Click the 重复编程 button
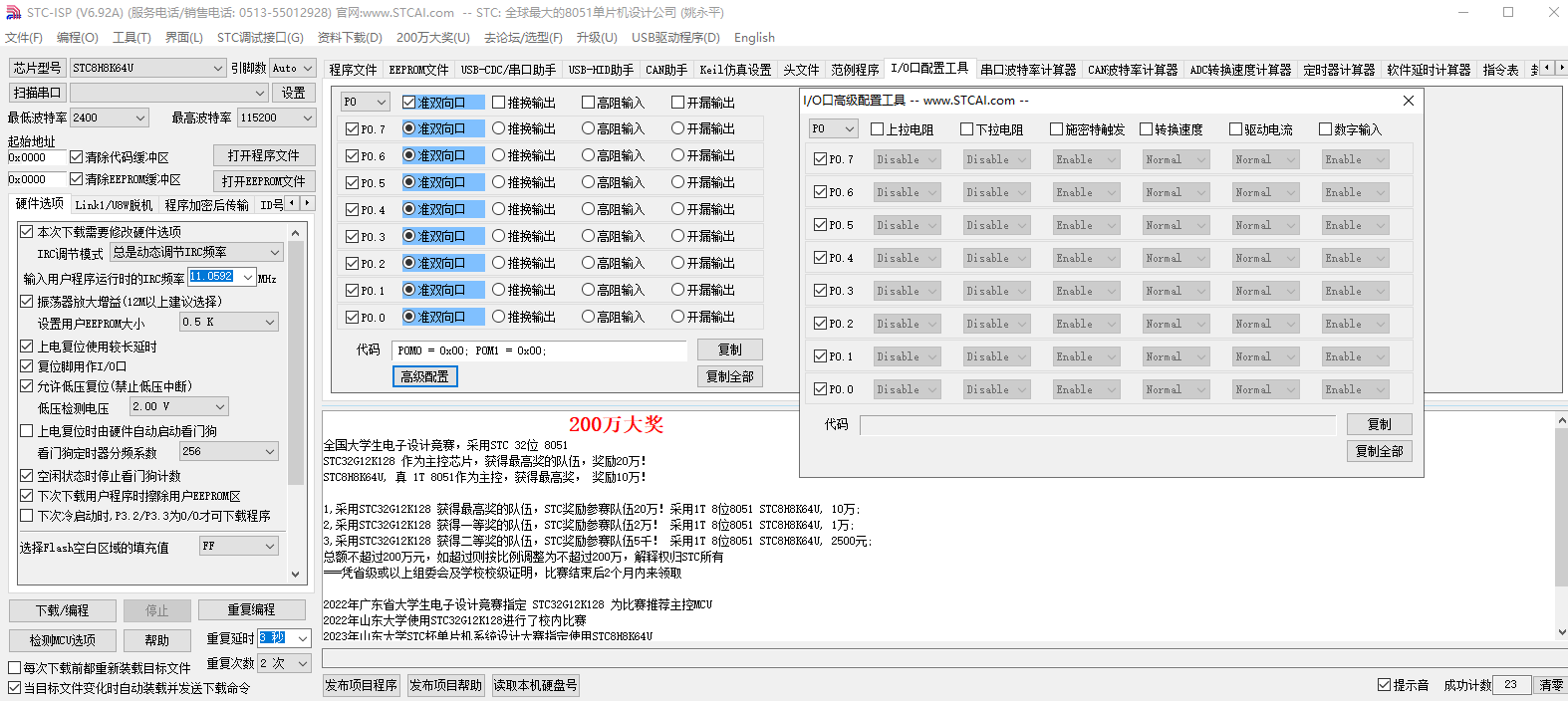1568x701 pixels. click(x=251, y=609)
